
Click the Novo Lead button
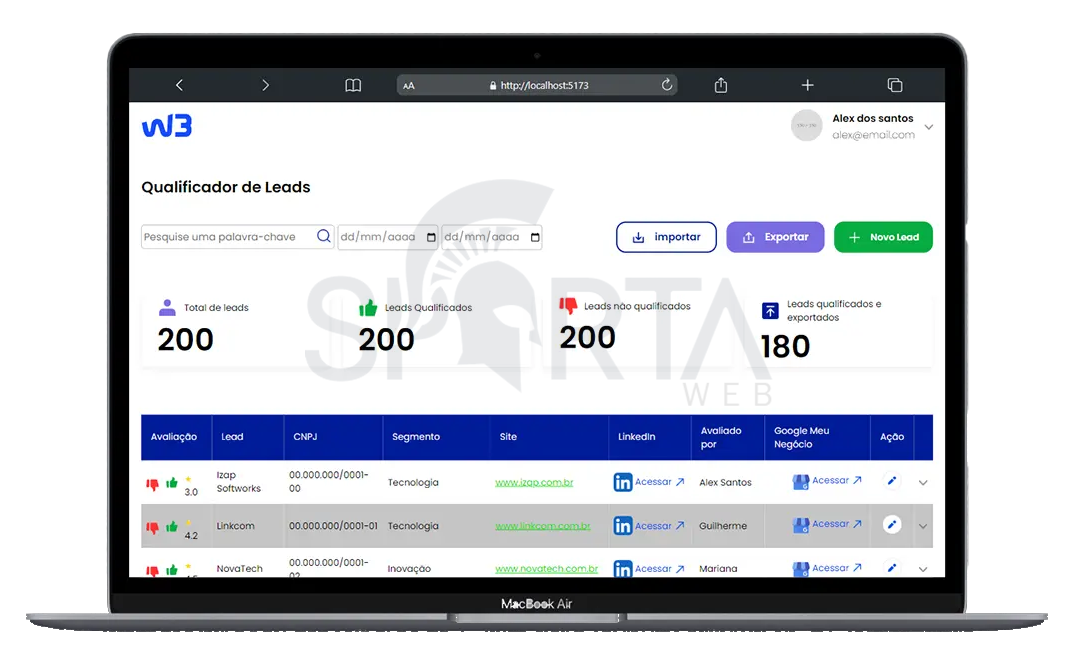pos(883,237)
